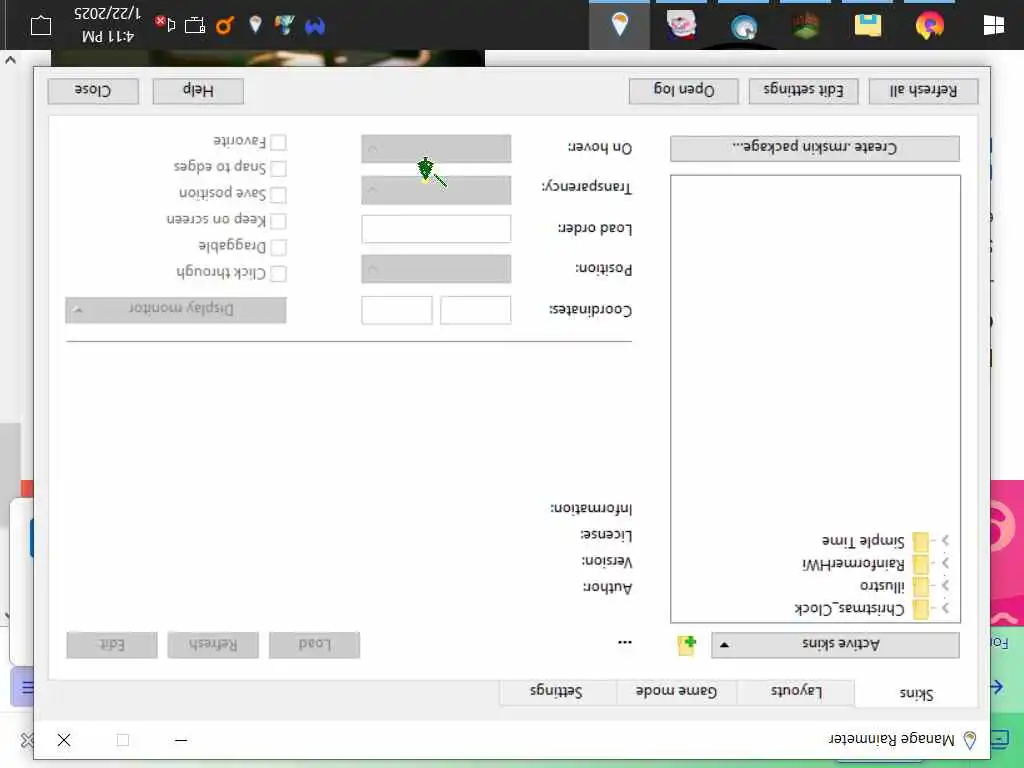This screenshot has width=1024, height=768.
Task: Click the Christmas_Clock folder icon
Action: (x=921, y=609)
